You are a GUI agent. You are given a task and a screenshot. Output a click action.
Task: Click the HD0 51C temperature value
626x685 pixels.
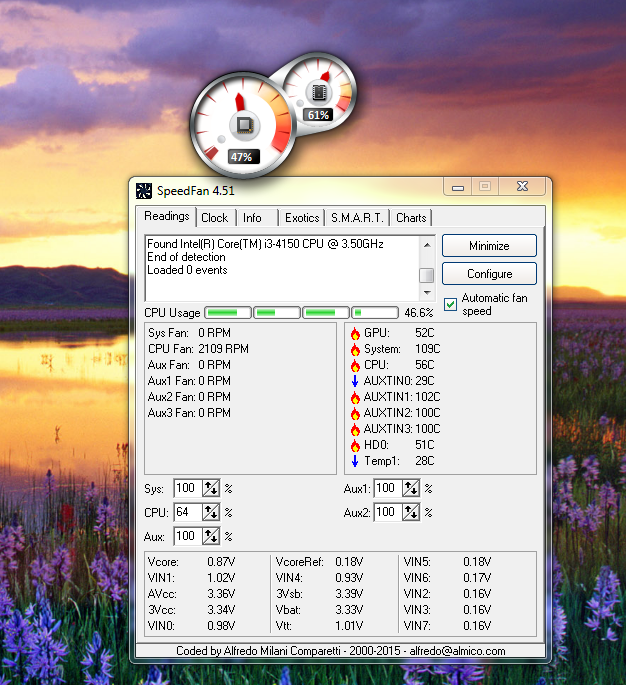tap(425, 445)
